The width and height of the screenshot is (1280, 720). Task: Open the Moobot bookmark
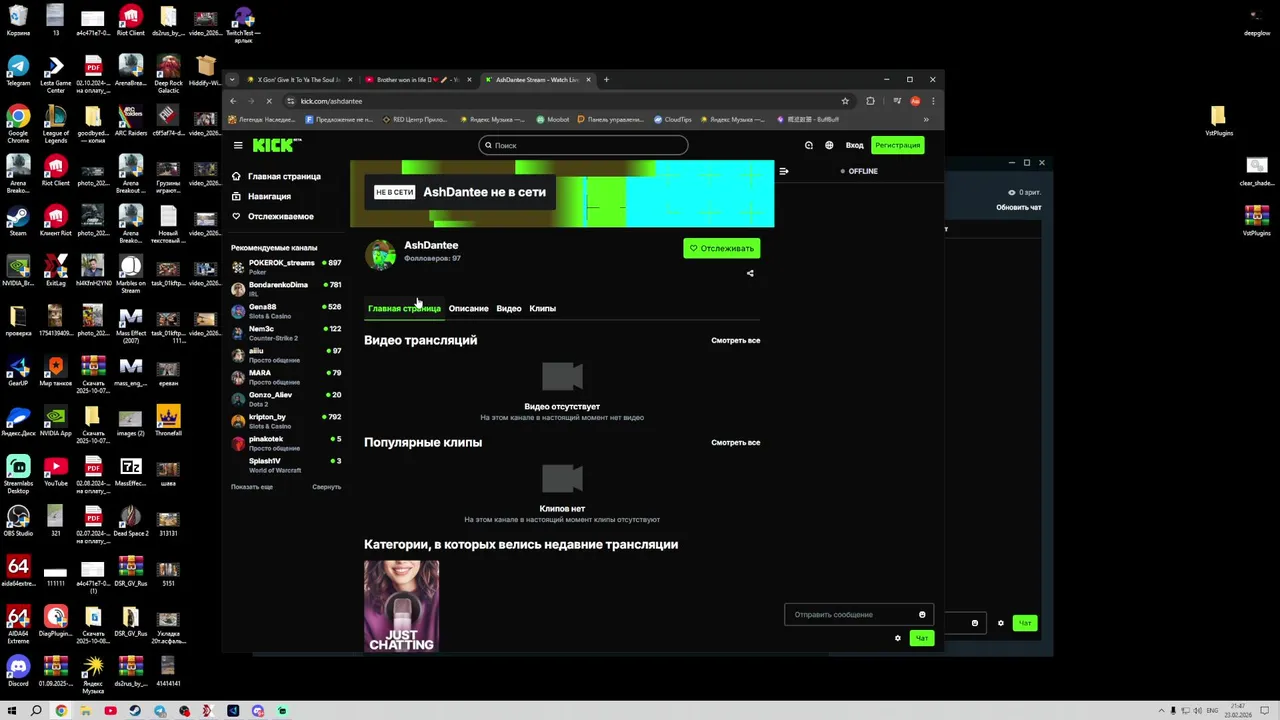(553, 119)
